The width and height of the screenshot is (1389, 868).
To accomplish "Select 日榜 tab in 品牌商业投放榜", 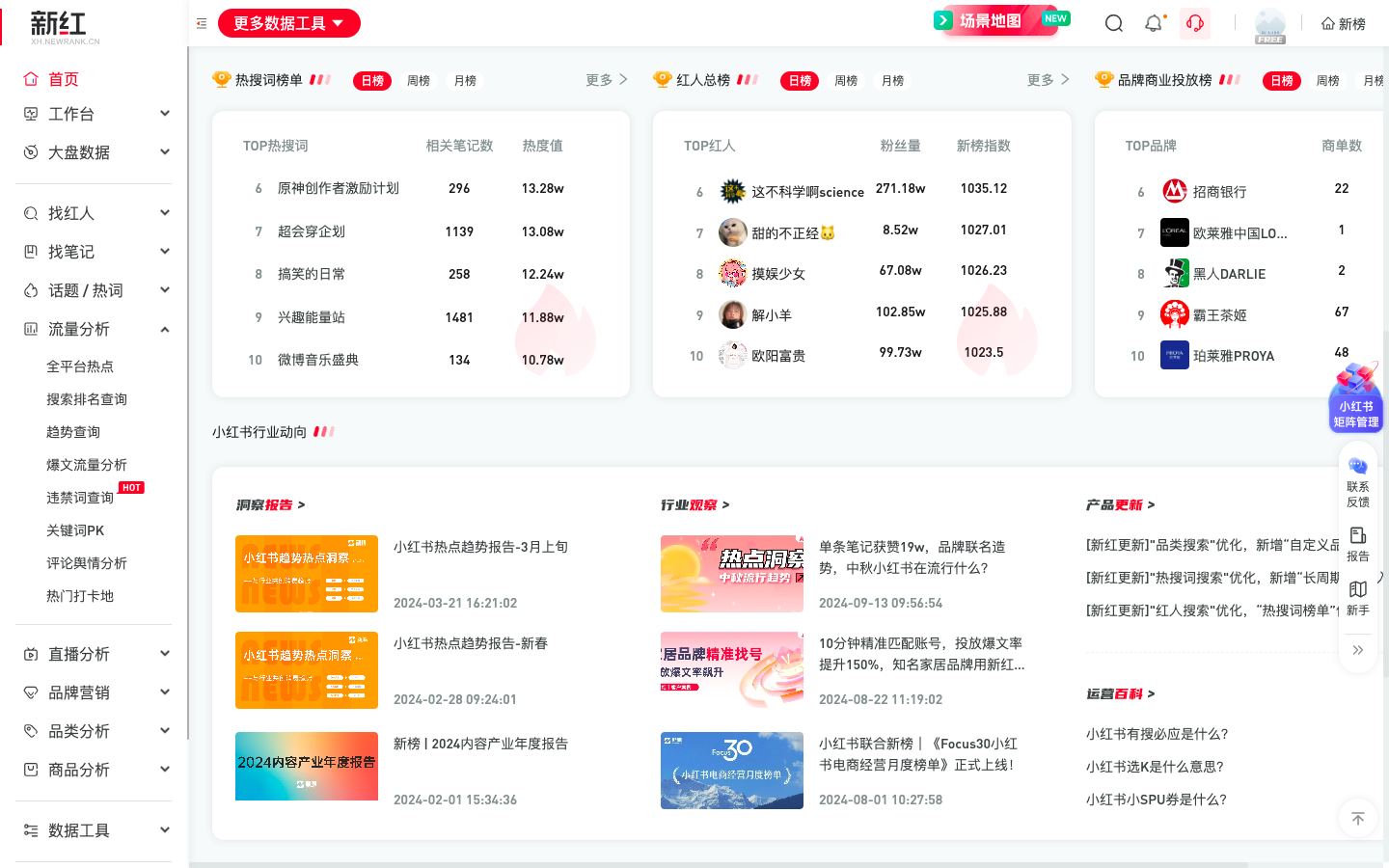I will coord(1282,81).
